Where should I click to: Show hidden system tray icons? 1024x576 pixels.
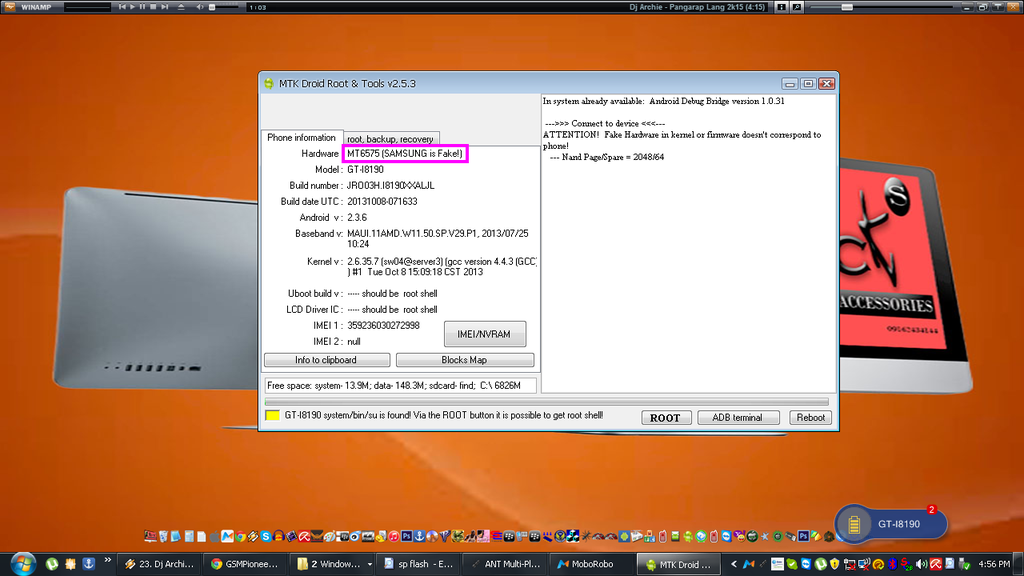(736, 564)
